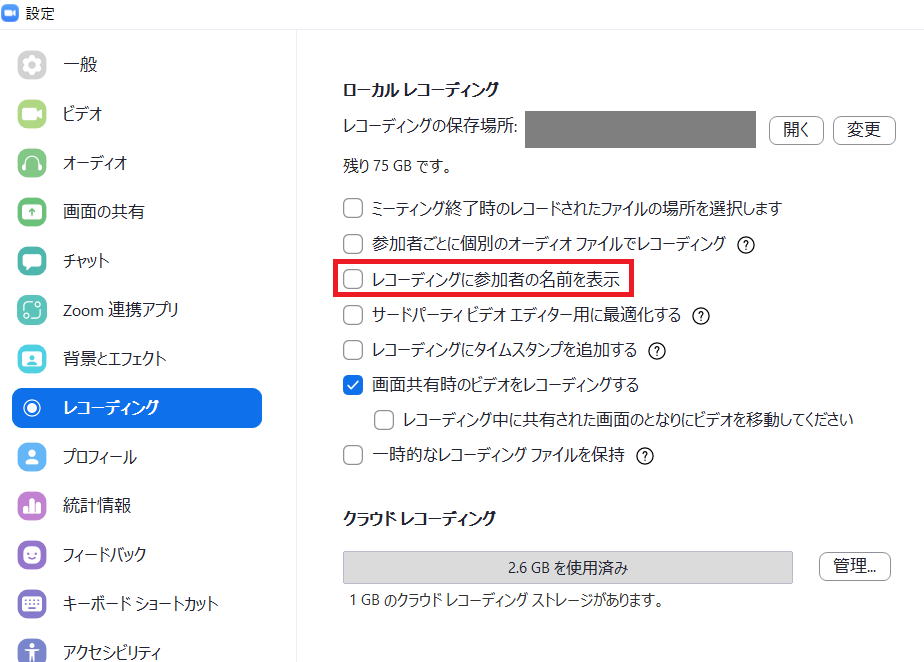924x662 pixels.
Task: Click the 管理... cloud recording button
Action: 854,567
